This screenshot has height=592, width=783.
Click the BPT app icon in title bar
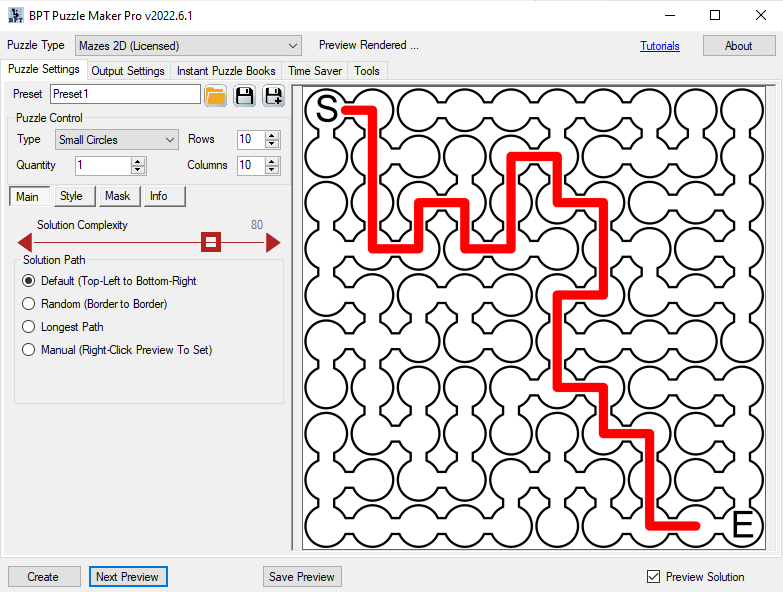(15, 15)
